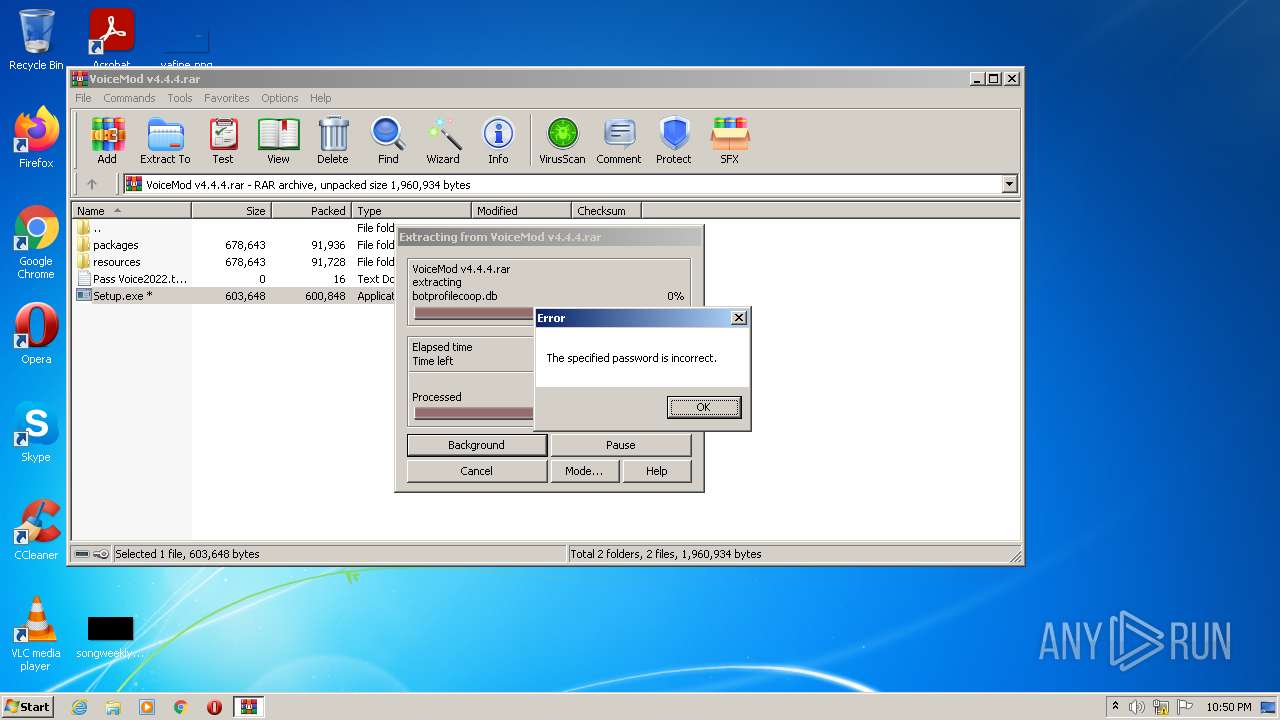Open the File menu

[83, 98]
